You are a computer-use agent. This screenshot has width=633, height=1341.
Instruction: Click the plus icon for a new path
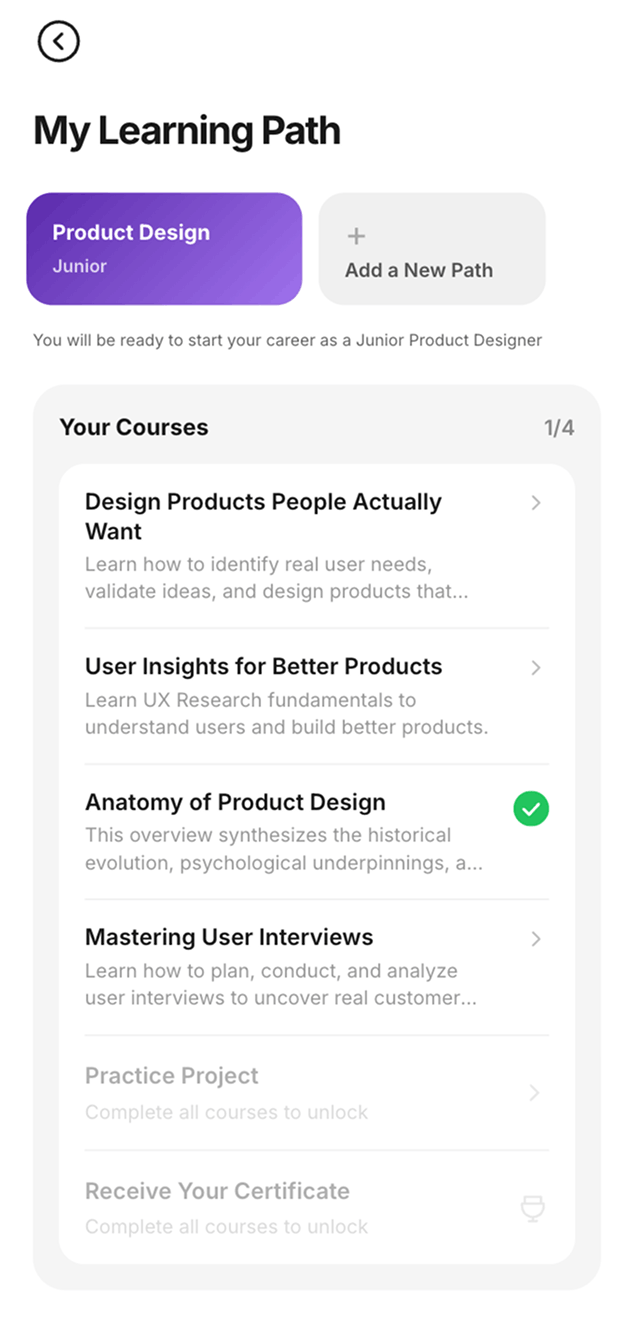356,237
